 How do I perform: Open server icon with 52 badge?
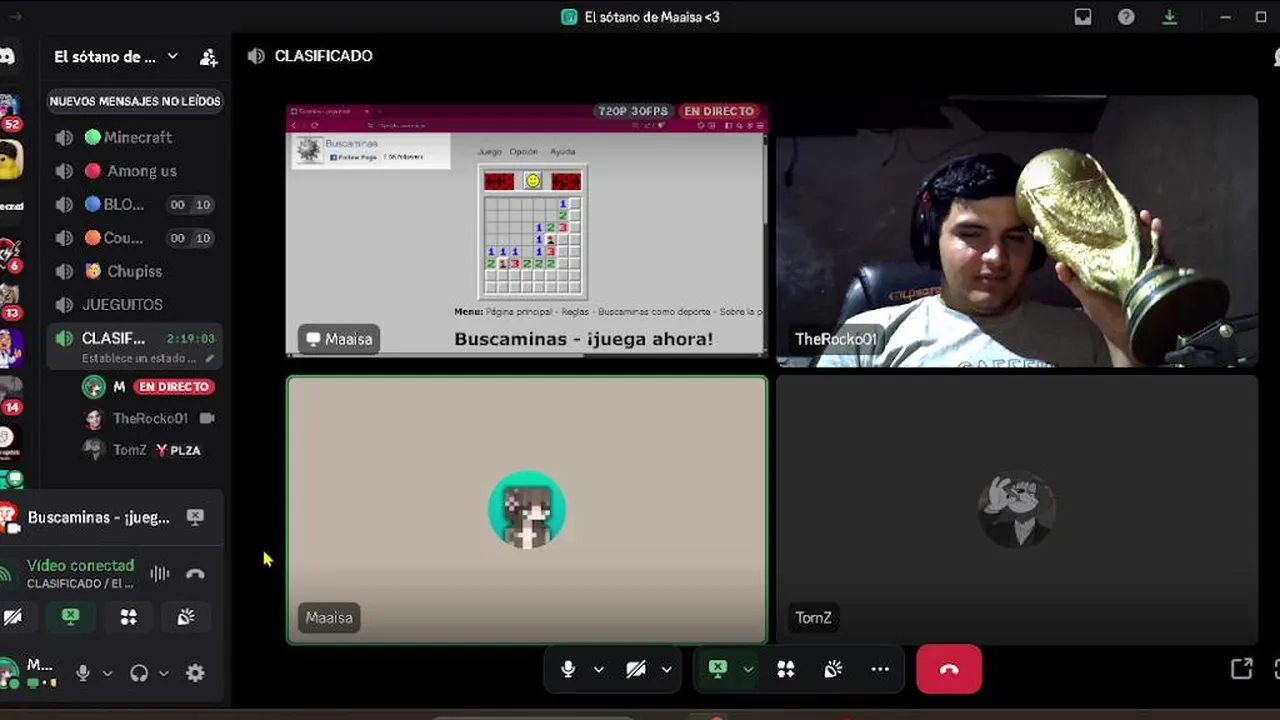[x=8, y=110]
